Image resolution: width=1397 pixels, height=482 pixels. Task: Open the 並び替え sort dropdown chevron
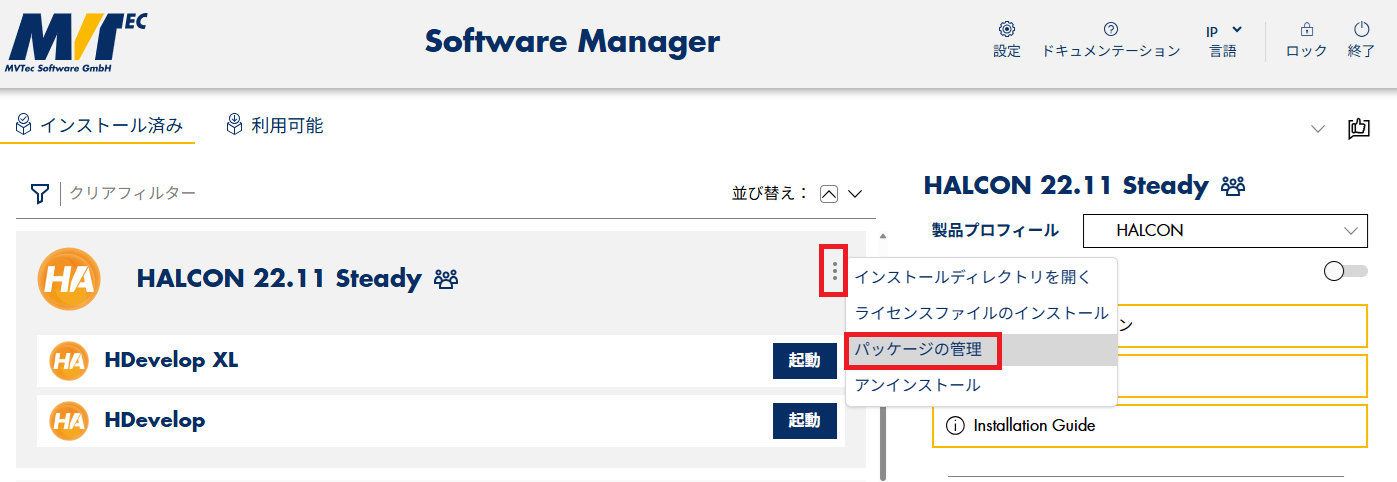[855, 194]
